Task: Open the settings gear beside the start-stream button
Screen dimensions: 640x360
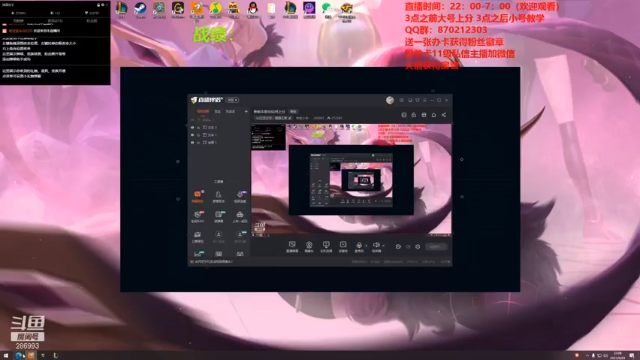Action: (418, 247)
